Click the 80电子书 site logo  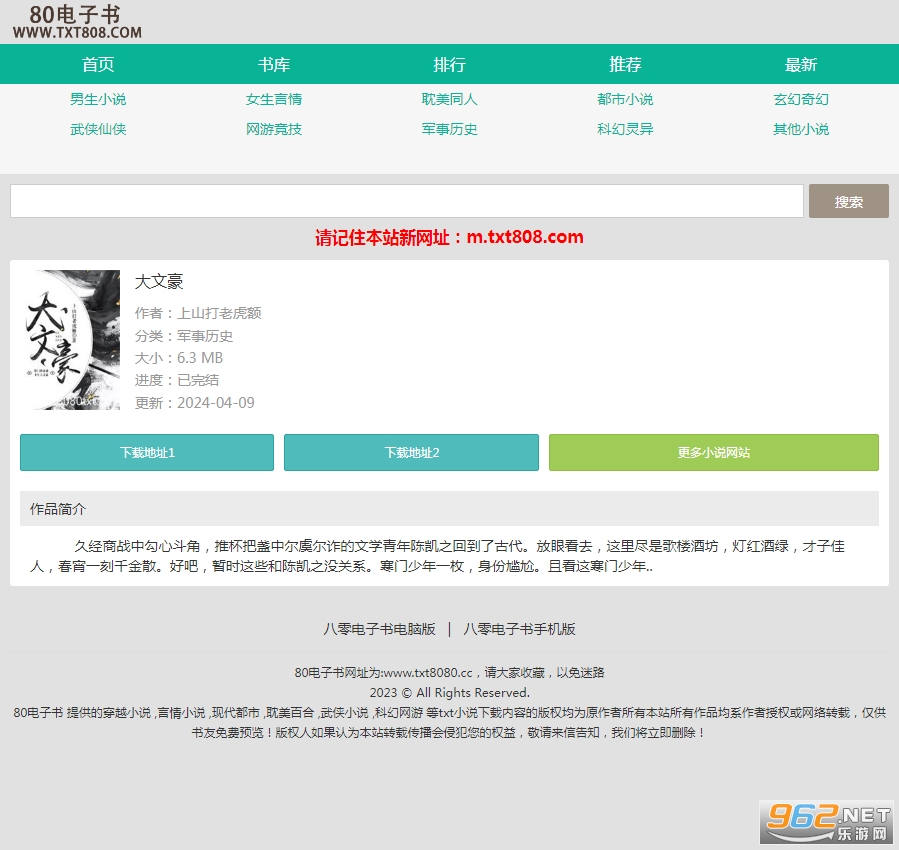coord(77,22)
